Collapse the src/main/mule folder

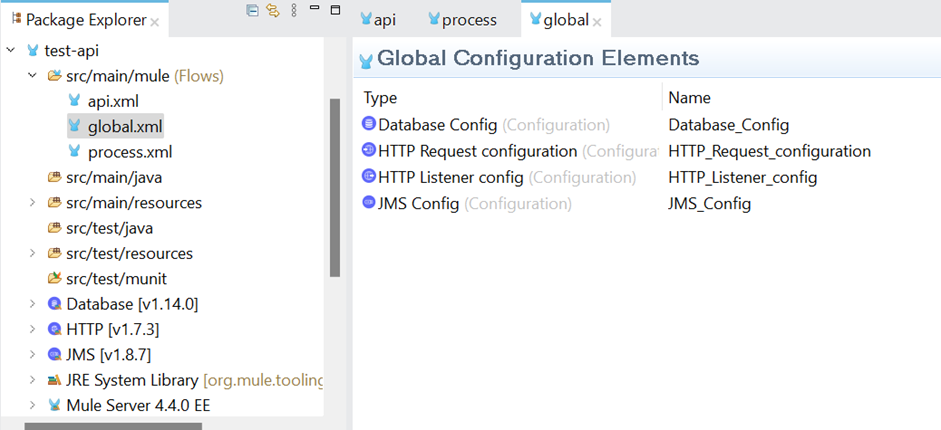click(x=32, y=76)
